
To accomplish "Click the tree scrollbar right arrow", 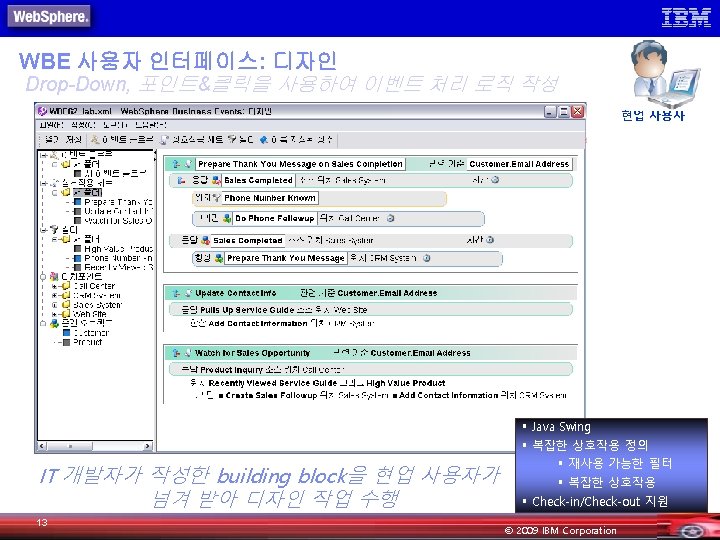I will pos(148,446).
